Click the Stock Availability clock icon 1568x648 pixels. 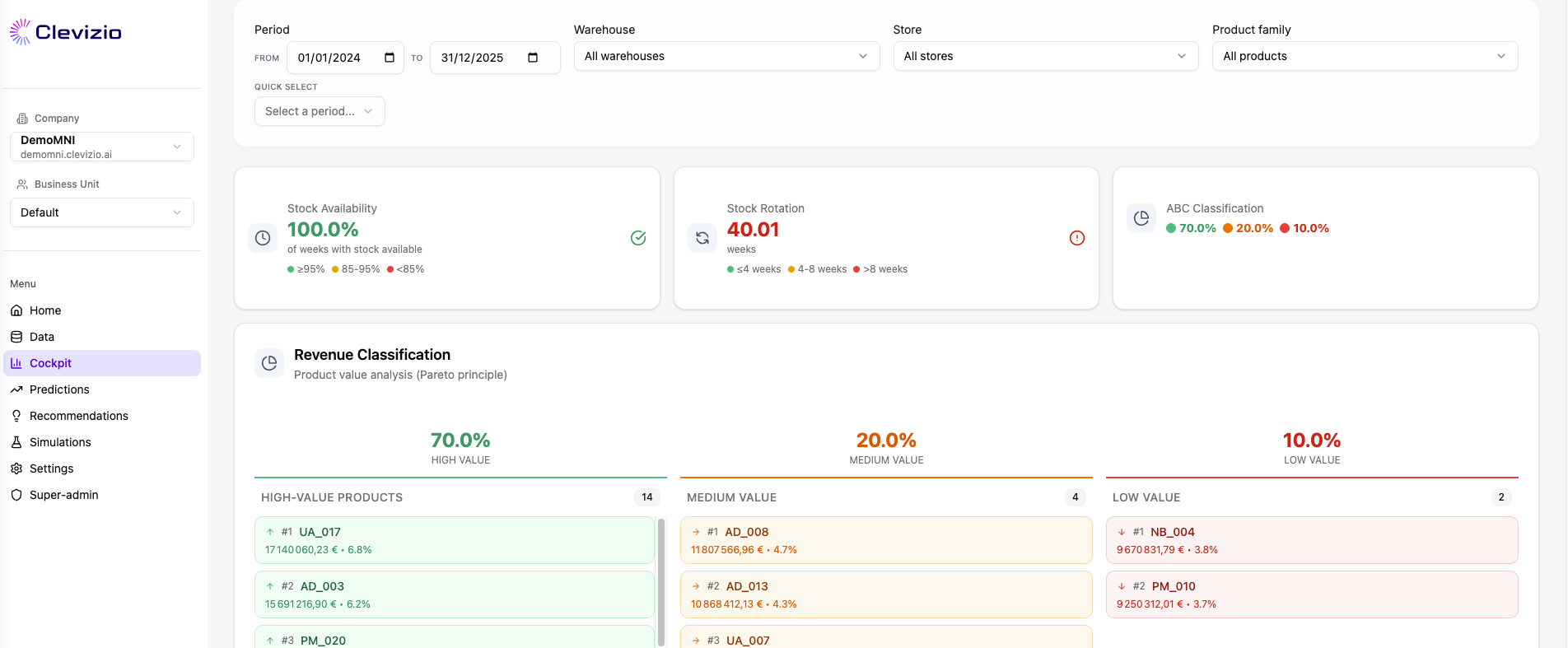[263, 238]
